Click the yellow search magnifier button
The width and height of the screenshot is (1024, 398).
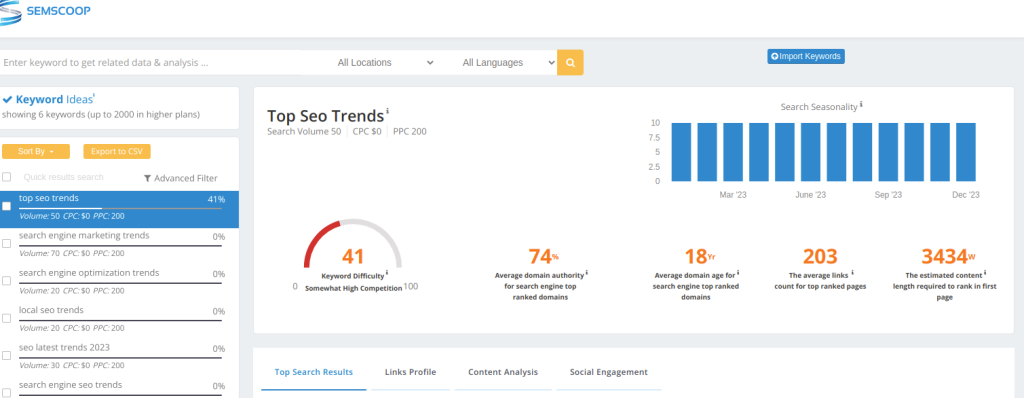(570, 63)
